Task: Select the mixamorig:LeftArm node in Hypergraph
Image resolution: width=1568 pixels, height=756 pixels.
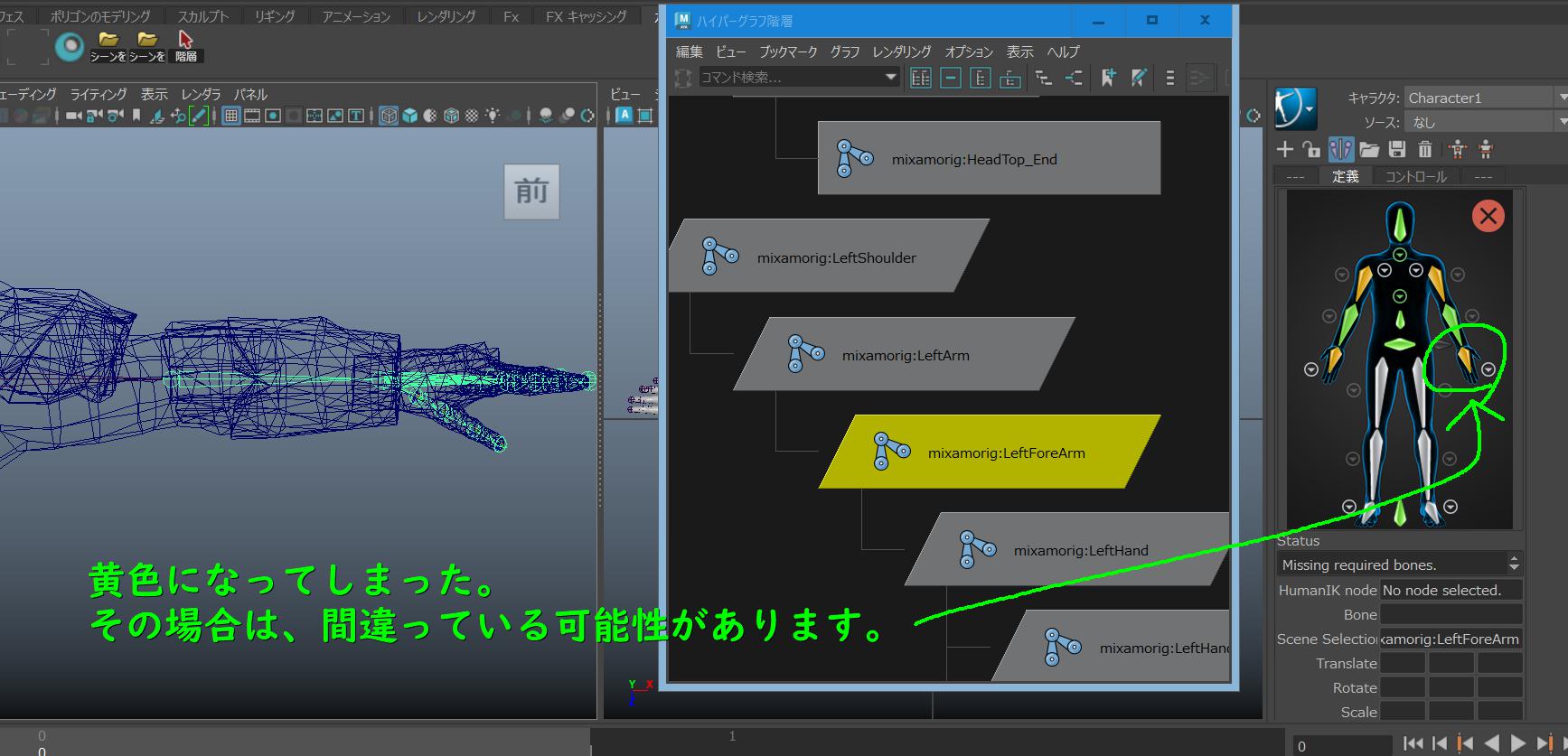Action: (x=904, y=354)
